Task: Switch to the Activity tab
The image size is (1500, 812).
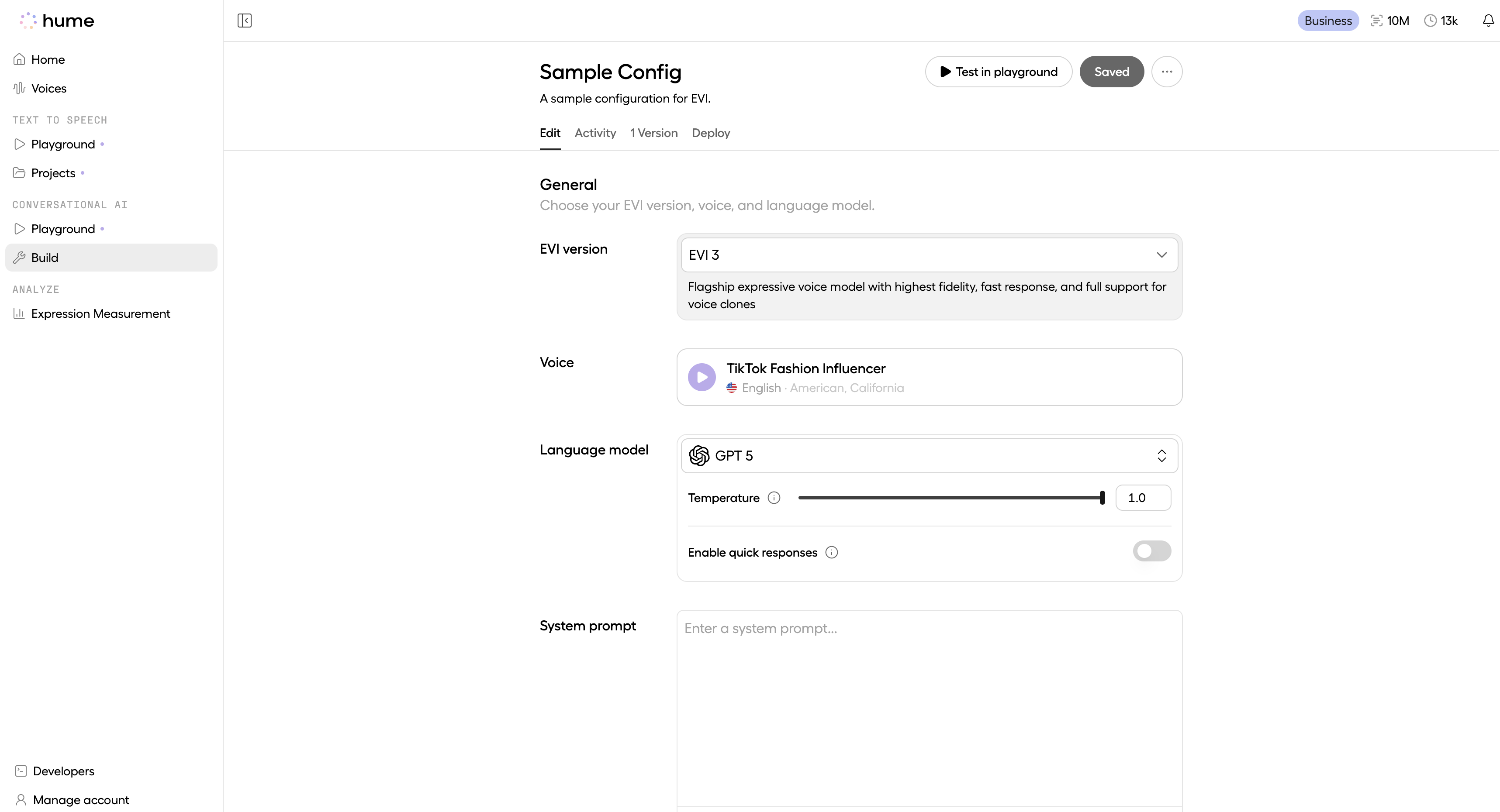Action: (595, 133)
